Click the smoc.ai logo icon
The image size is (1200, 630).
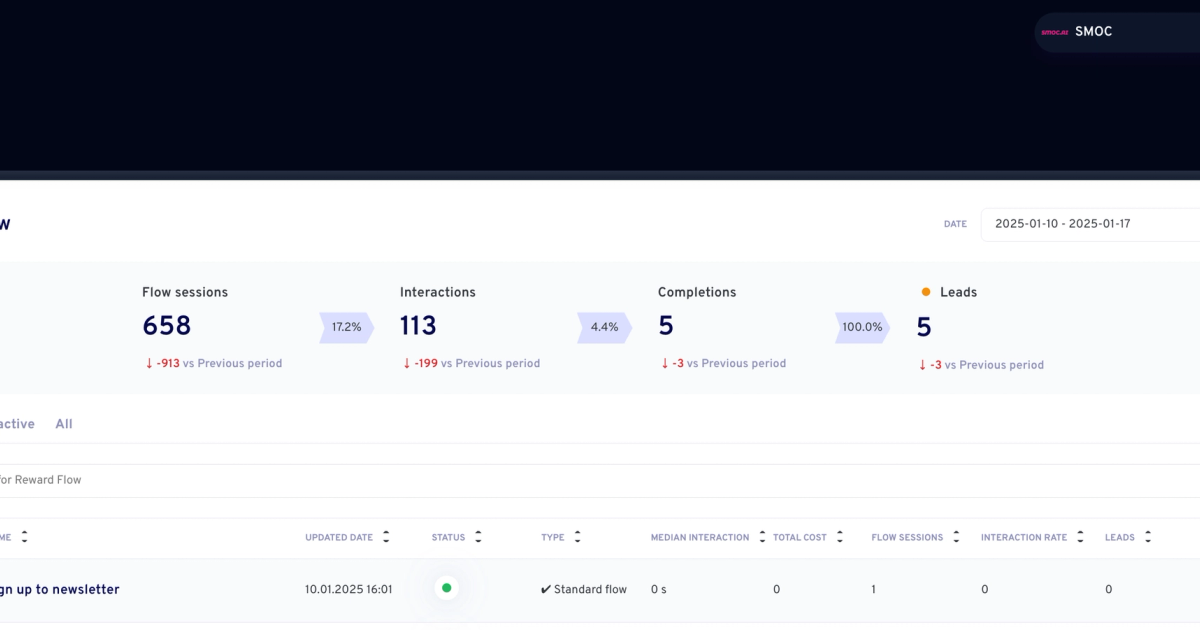tap(1054, 31)
